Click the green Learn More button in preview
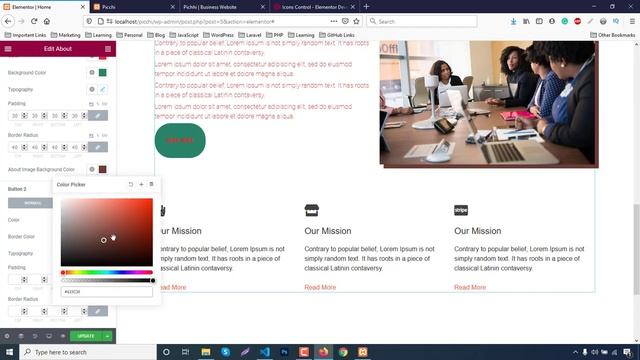This screenshot has height=360, width=640. point(180,140)
